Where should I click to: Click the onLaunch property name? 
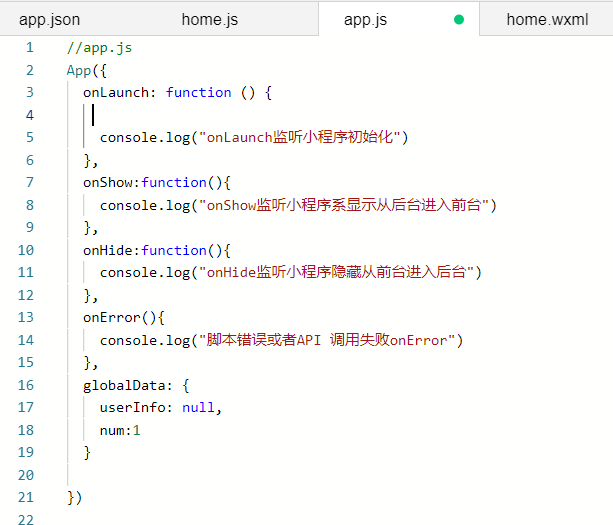click(x=116, y=93)
